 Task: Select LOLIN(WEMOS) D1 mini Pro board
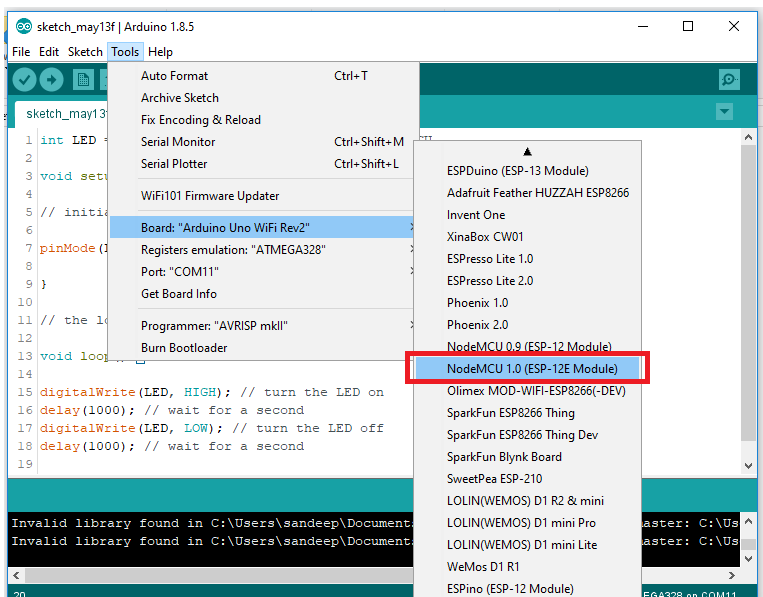click(527, 523)
